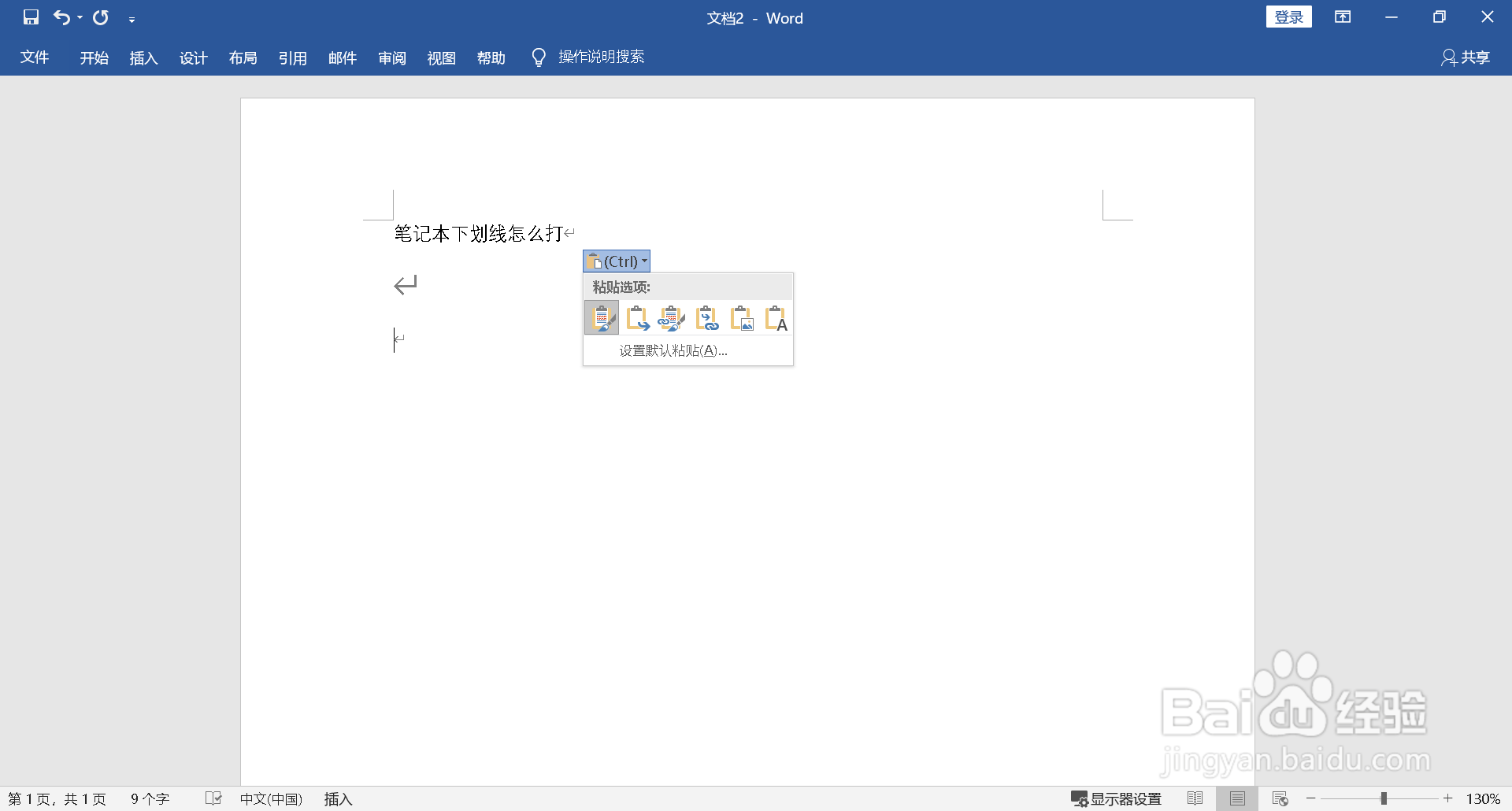Toggle Print Layout view in status bar

click(x=1236, y=798)
